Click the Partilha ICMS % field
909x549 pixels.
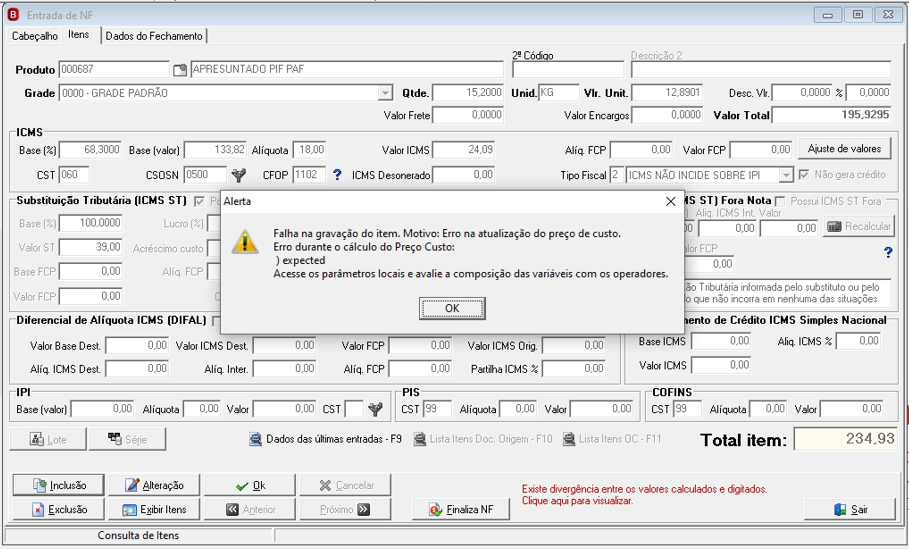(x=574, y=369)
